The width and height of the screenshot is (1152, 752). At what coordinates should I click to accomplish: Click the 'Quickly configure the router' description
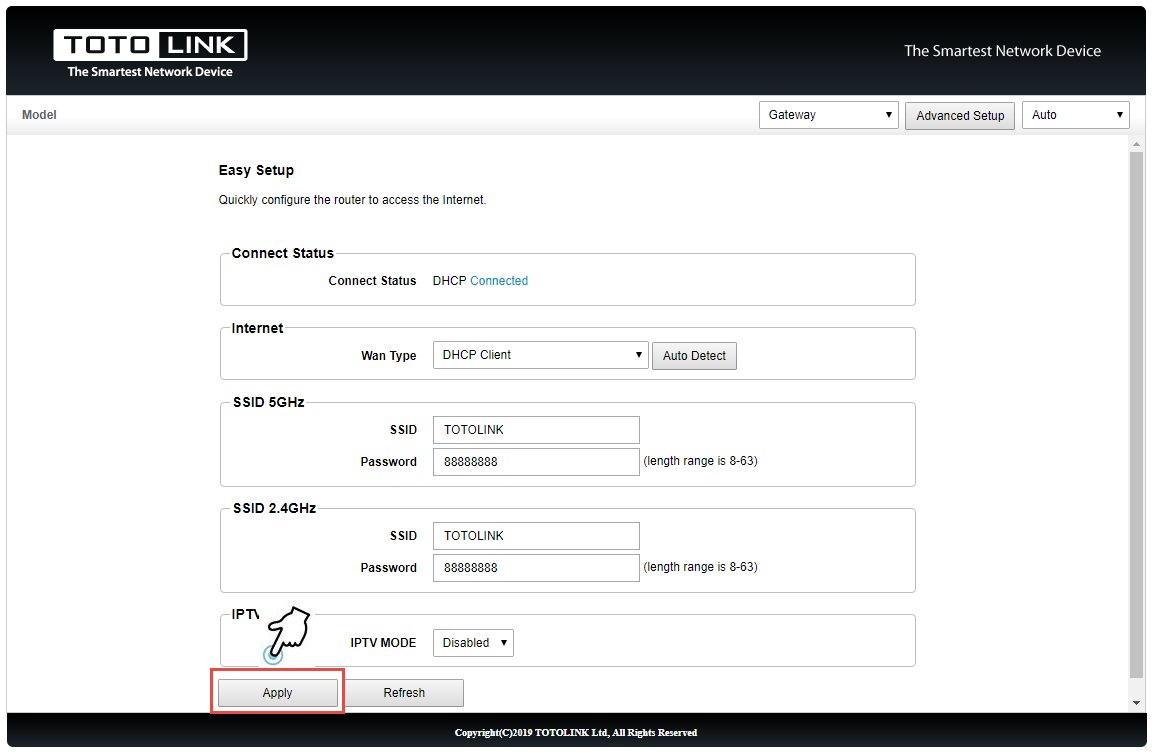point(352,200)
